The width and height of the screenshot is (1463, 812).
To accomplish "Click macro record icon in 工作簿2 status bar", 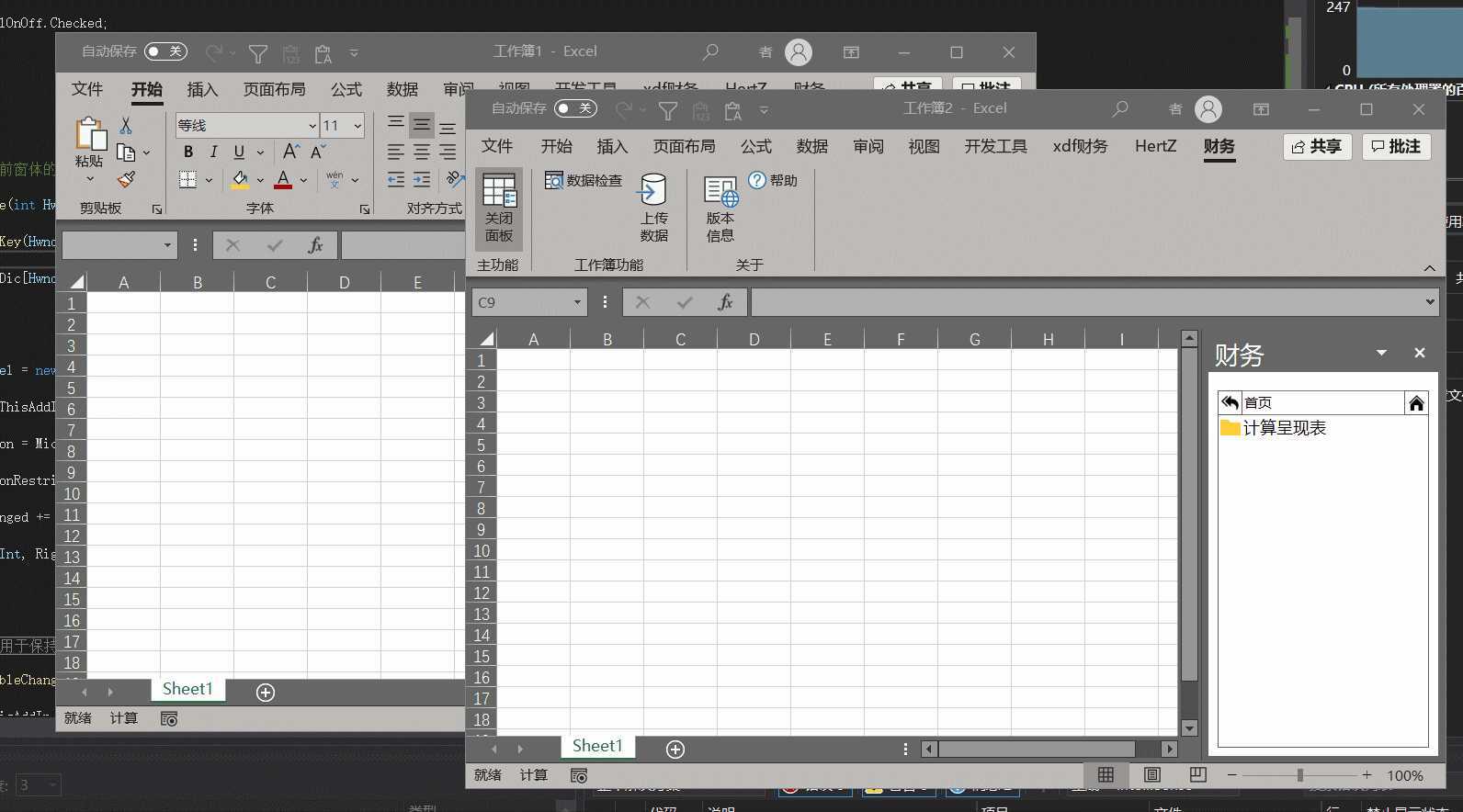I will tap(578, 775).
